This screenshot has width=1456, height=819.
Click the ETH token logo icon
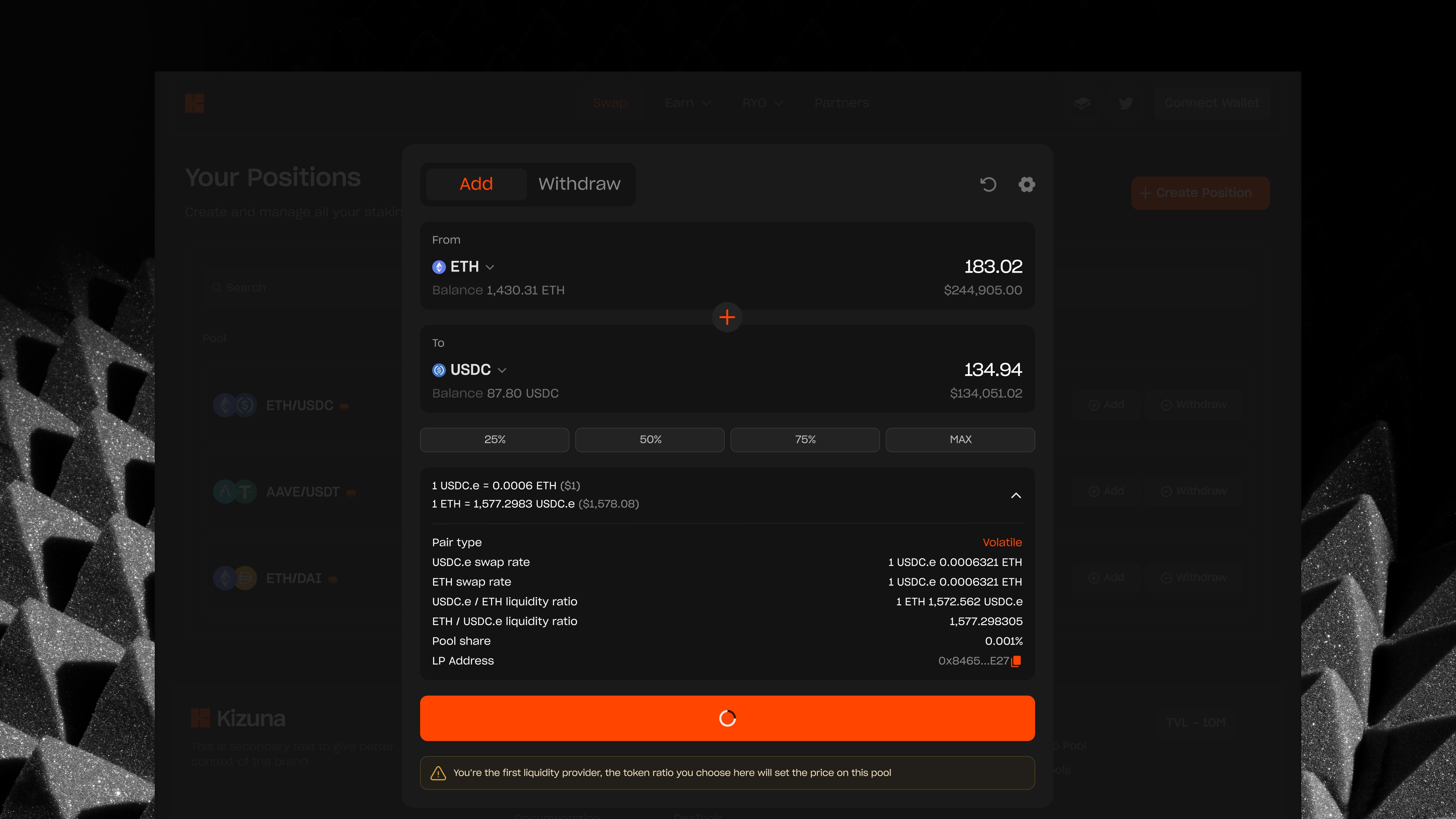[x=439, y=267]
